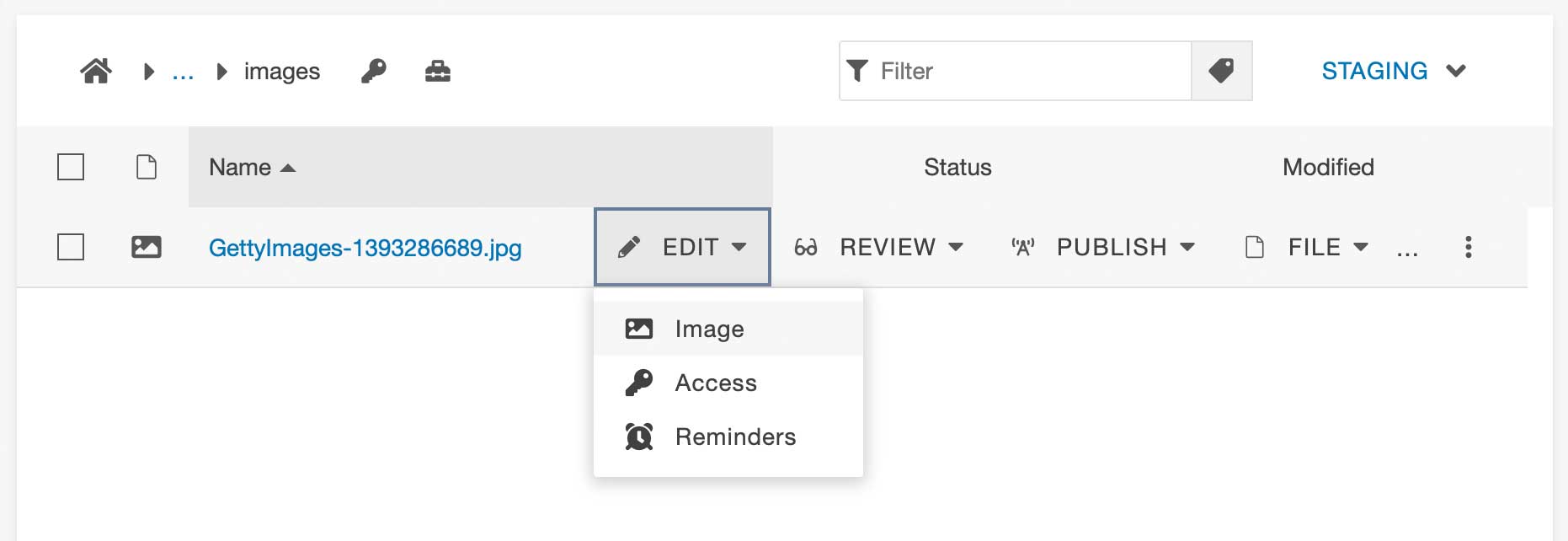Image resolution: width=1568 pixels, height=541 pixels.
Task: Open GettyImages-1393286689.jpg link
Action: click(x=365, y=249)
